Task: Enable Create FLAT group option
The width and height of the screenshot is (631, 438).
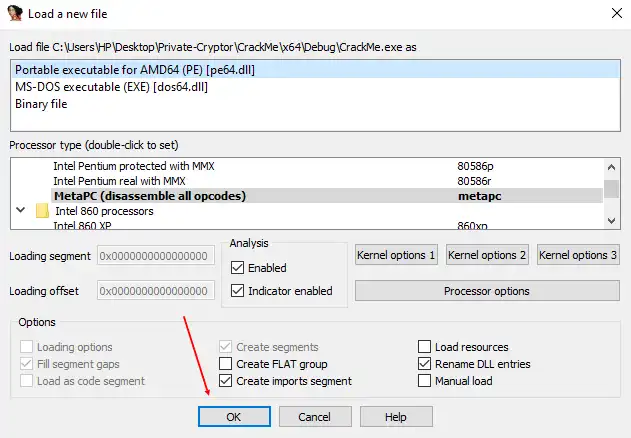Action: pyautogui.click(x=225, y=364)
